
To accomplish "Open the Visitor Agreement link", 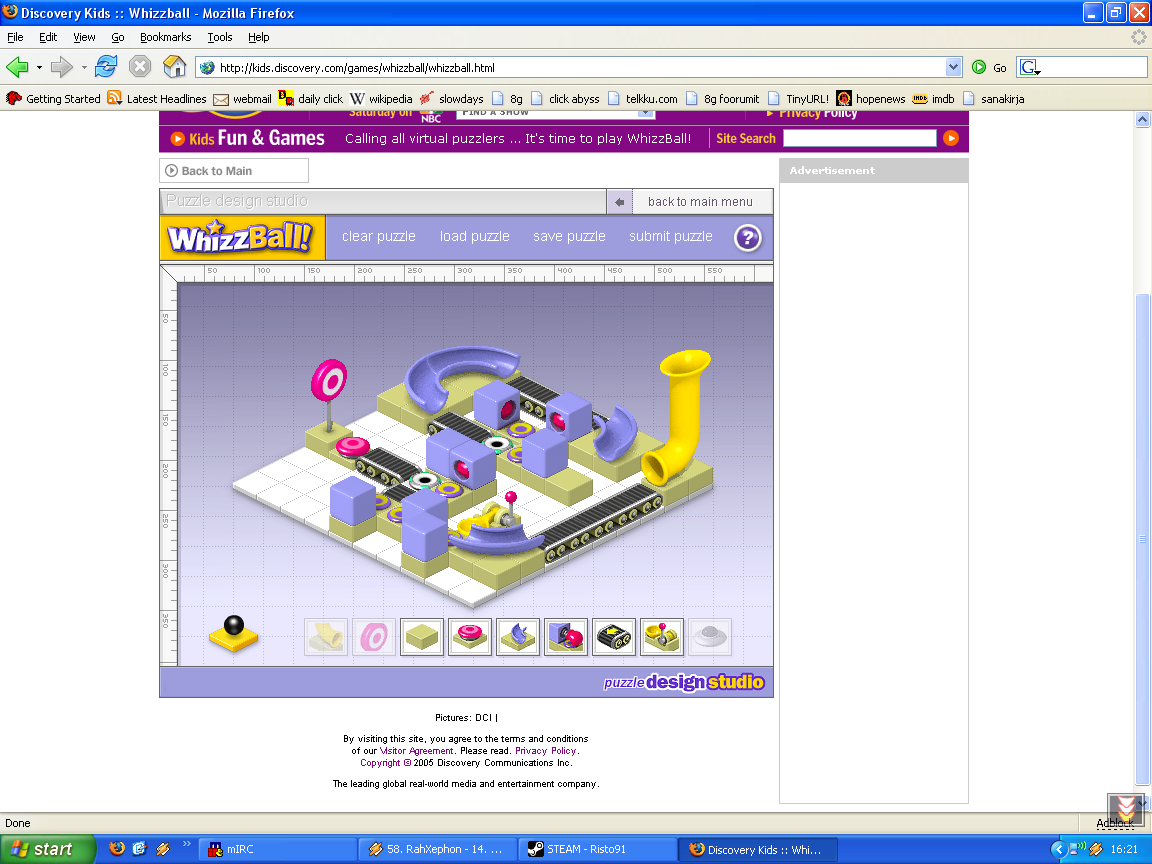I will (x=417, y=751).
